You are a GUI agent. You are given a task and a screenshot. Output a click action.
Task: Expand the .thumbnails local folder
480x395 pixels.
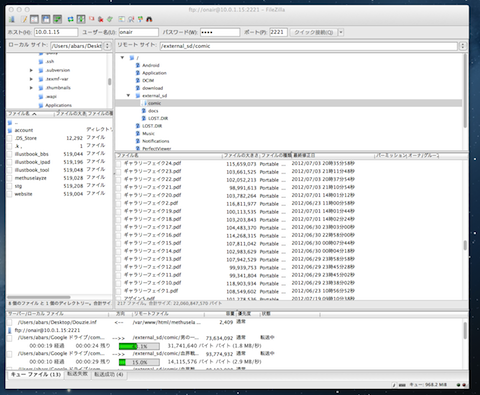31,88
